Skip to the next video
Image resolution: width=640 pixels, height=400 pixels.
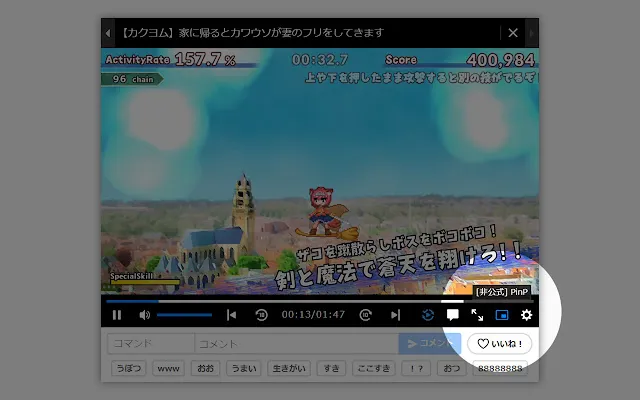tap(396, 315)
